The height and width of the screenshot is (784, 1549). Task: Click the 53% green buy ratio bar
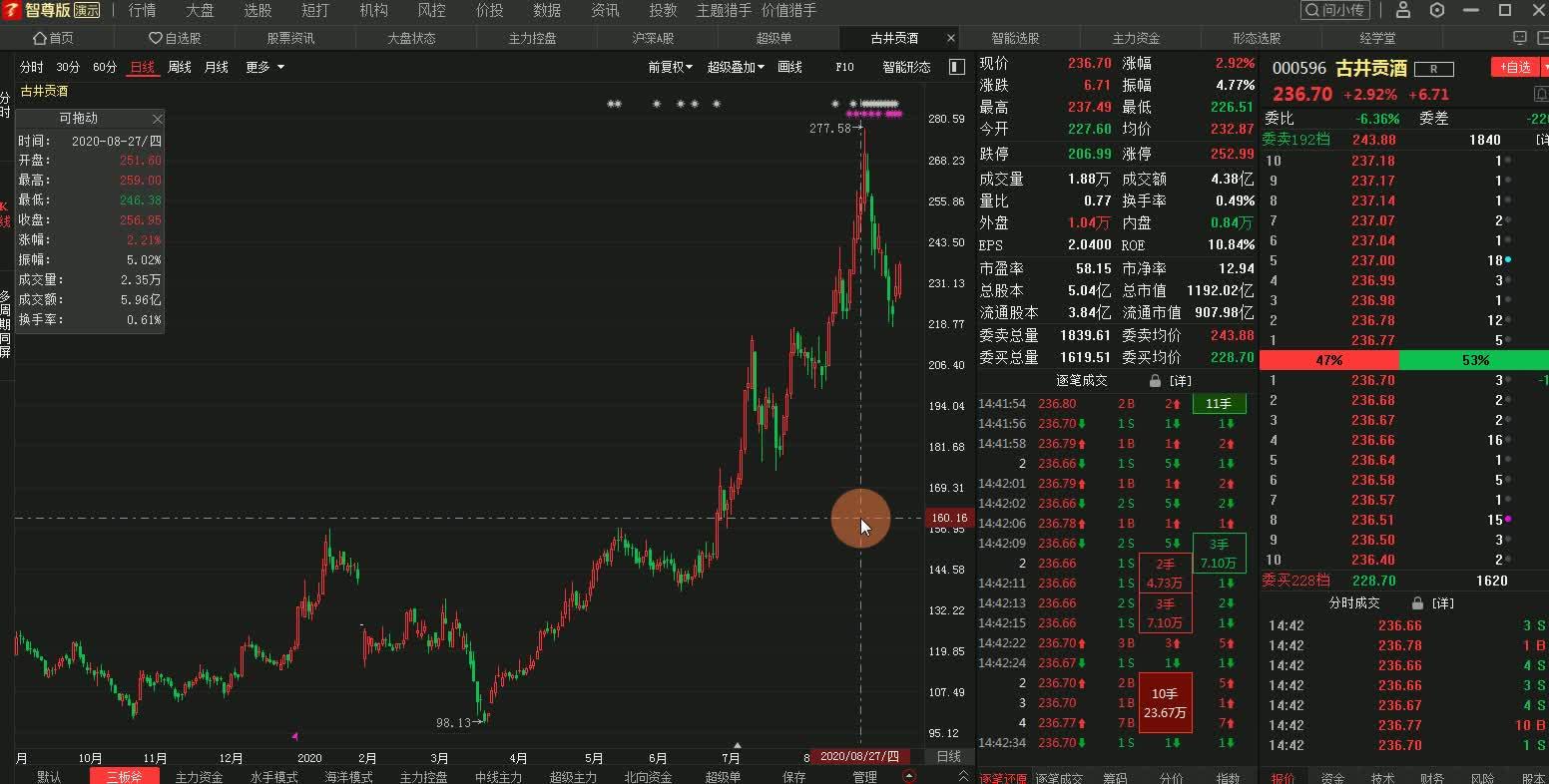[1474, 360]
